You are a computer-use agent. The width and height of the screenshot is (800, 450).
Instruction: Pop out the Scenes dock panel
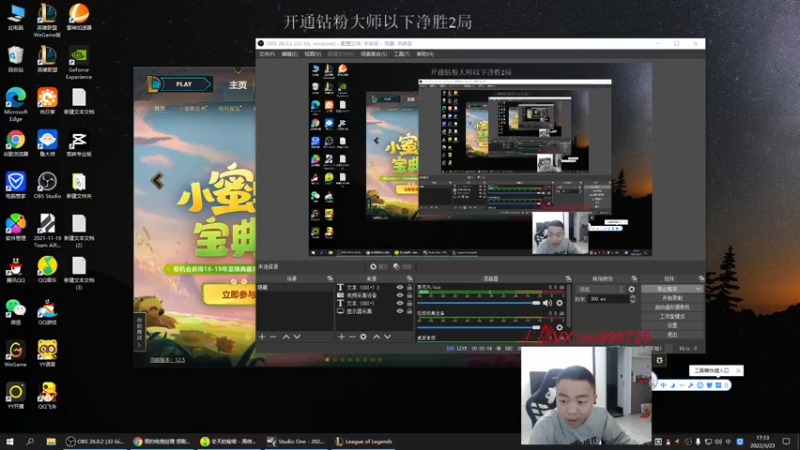330,279
